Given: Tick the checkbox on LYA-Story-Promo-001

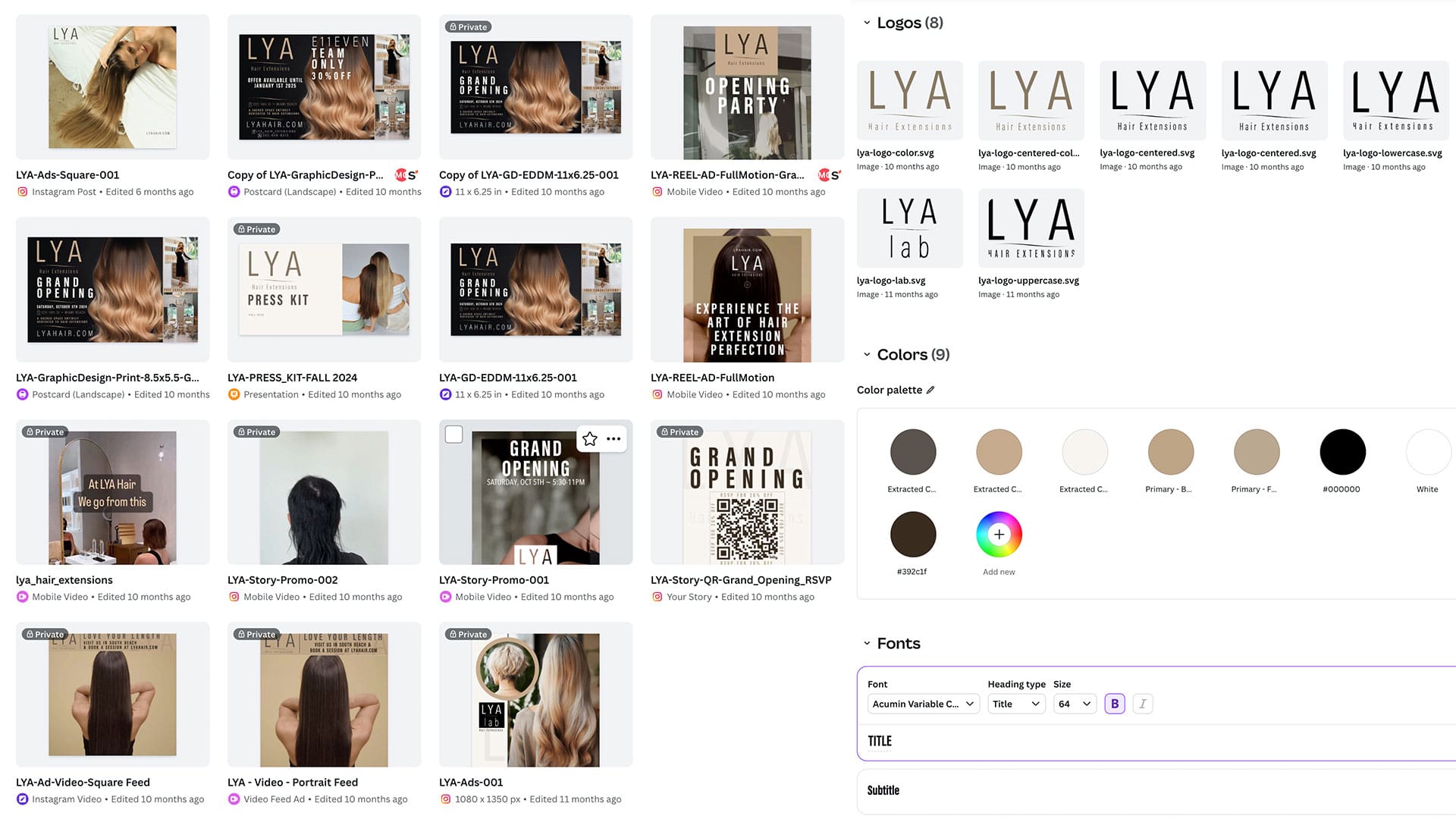Looking at the screenshot, I should (453, 434).
